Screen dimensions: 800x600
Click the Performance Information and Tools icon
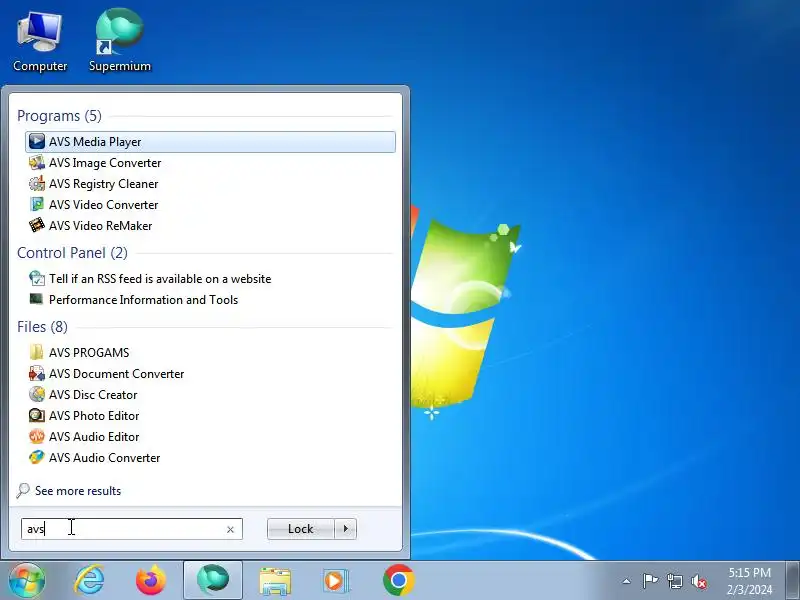click(37, 299)
